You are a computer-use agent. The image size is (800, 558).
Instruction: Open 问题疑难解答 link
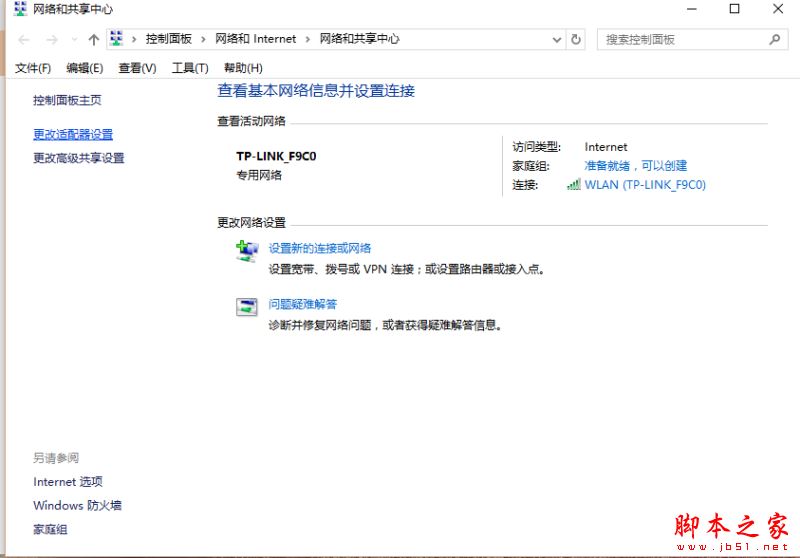pos(303,305)
